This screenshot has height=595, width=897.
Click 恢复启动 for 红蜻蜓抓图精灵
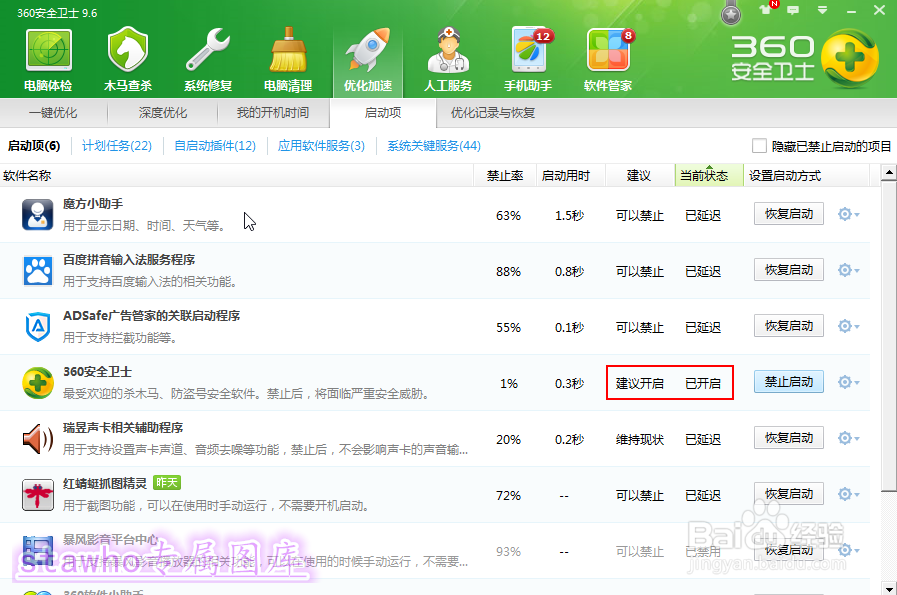pos(788,493)
